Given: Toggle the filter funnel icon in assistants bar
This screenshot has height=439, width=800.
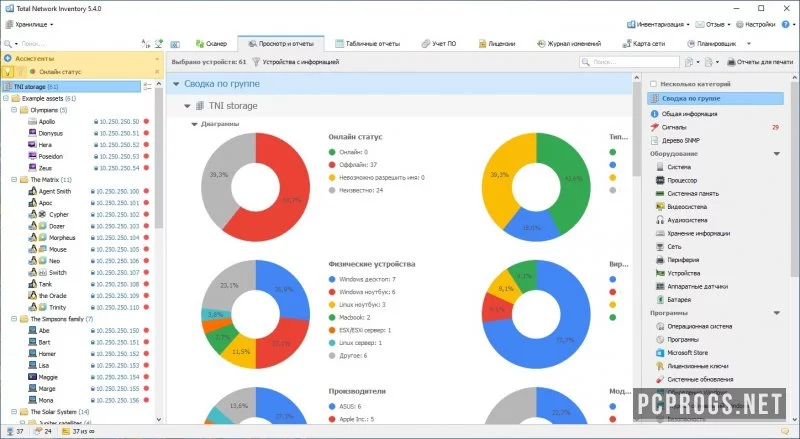Looking at the screenshot, I should pyautogui.click(x=21, y=72).
